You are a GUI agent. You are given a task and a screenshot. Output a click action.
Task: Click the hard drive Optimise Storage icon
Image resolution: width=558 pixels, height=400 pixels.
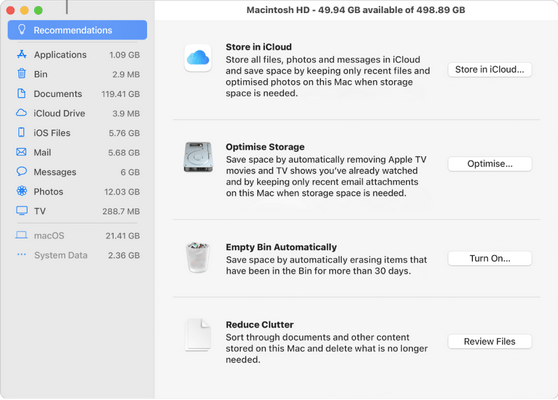pyautogui.click(x=198, y=157)
